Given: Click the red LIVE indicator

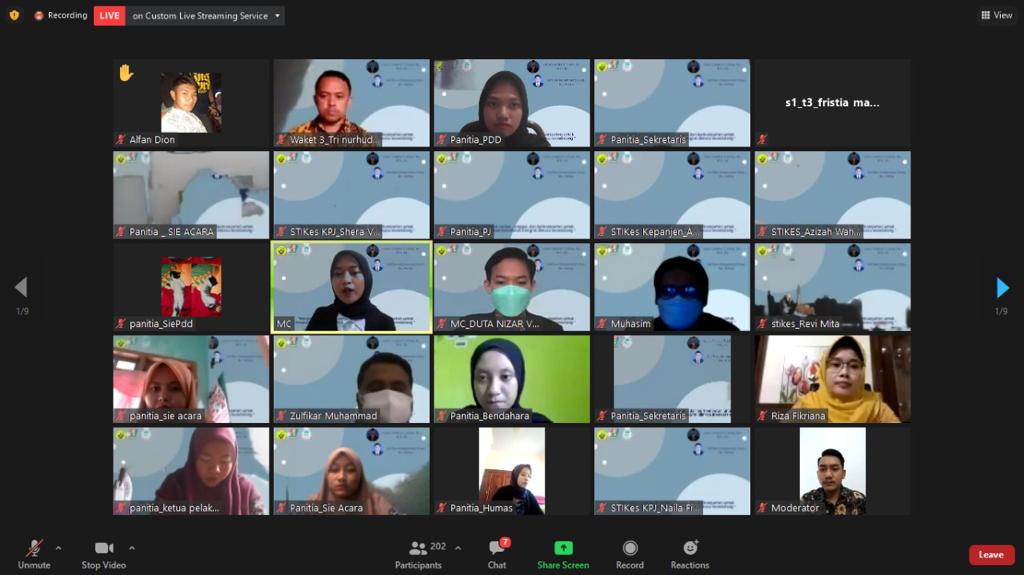Looking at the screenshot, I should 110,16.
